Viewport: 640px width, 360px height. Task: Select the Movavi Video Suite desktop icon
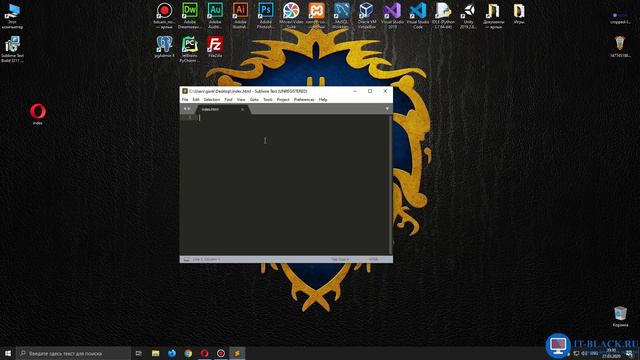(291, 16)
